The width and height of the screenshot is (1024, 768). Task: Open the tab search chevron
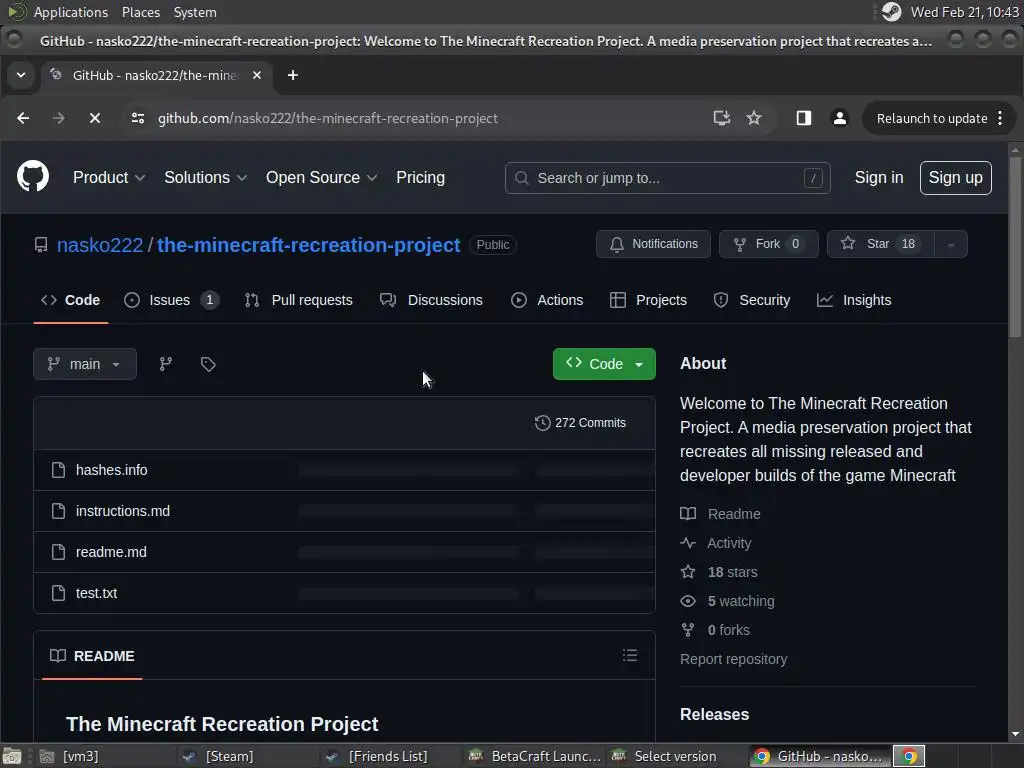(21, 75)
